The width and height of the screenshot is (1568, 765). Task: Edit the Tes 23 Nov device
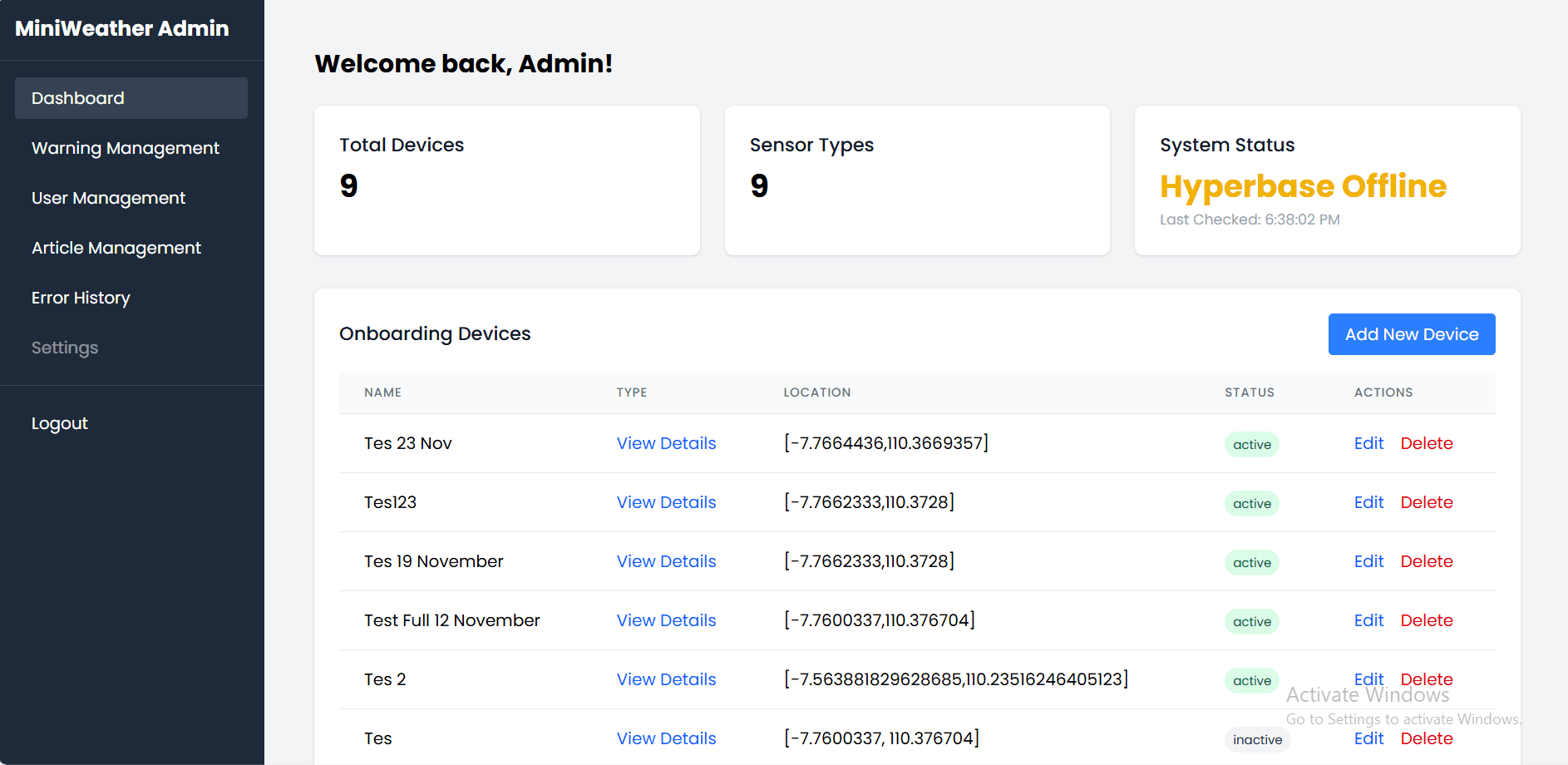[x=1368, y=443]
